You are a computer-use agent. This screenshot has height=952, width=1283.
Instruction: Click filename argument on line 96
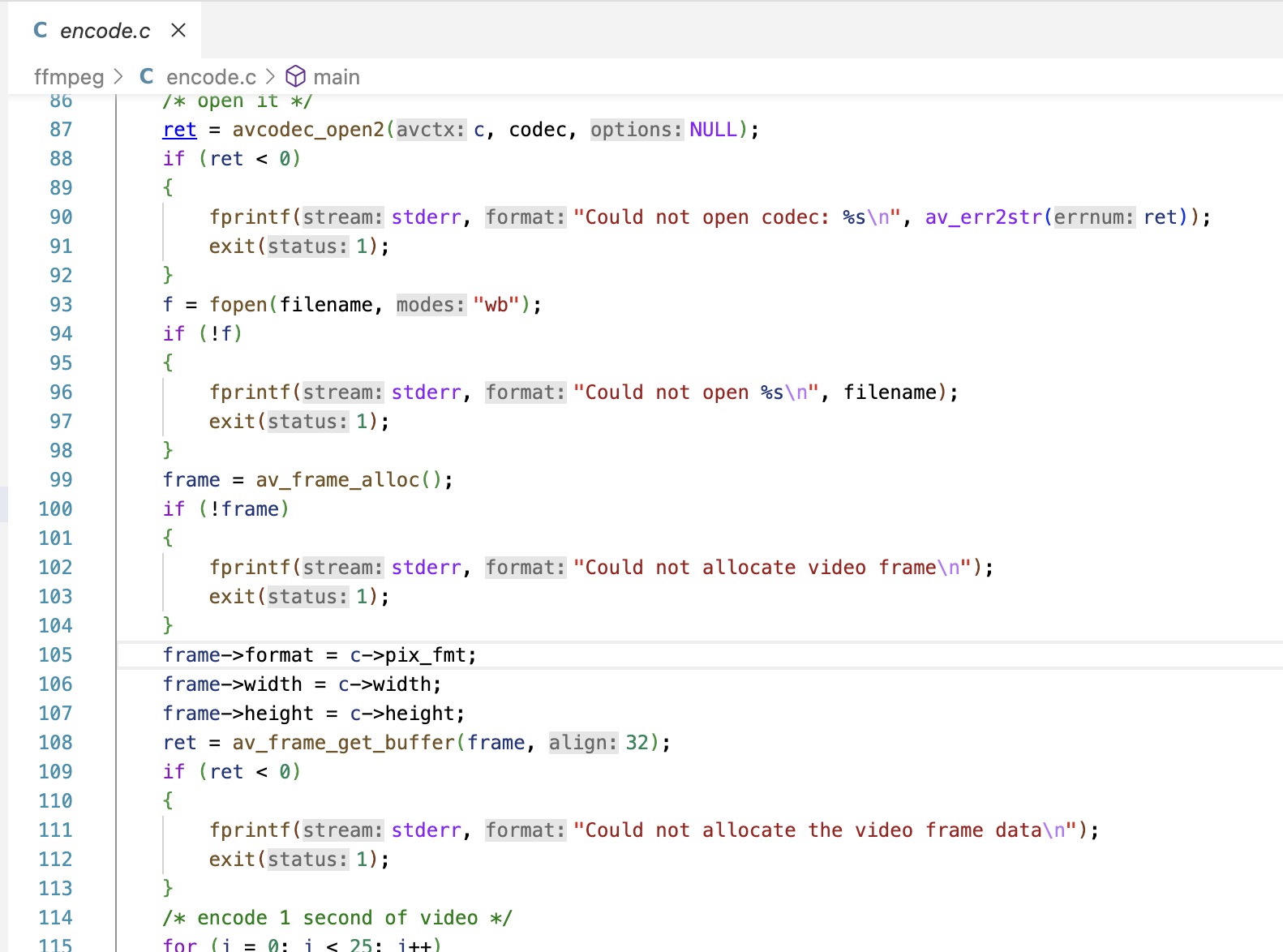click(x=890, y=392)
